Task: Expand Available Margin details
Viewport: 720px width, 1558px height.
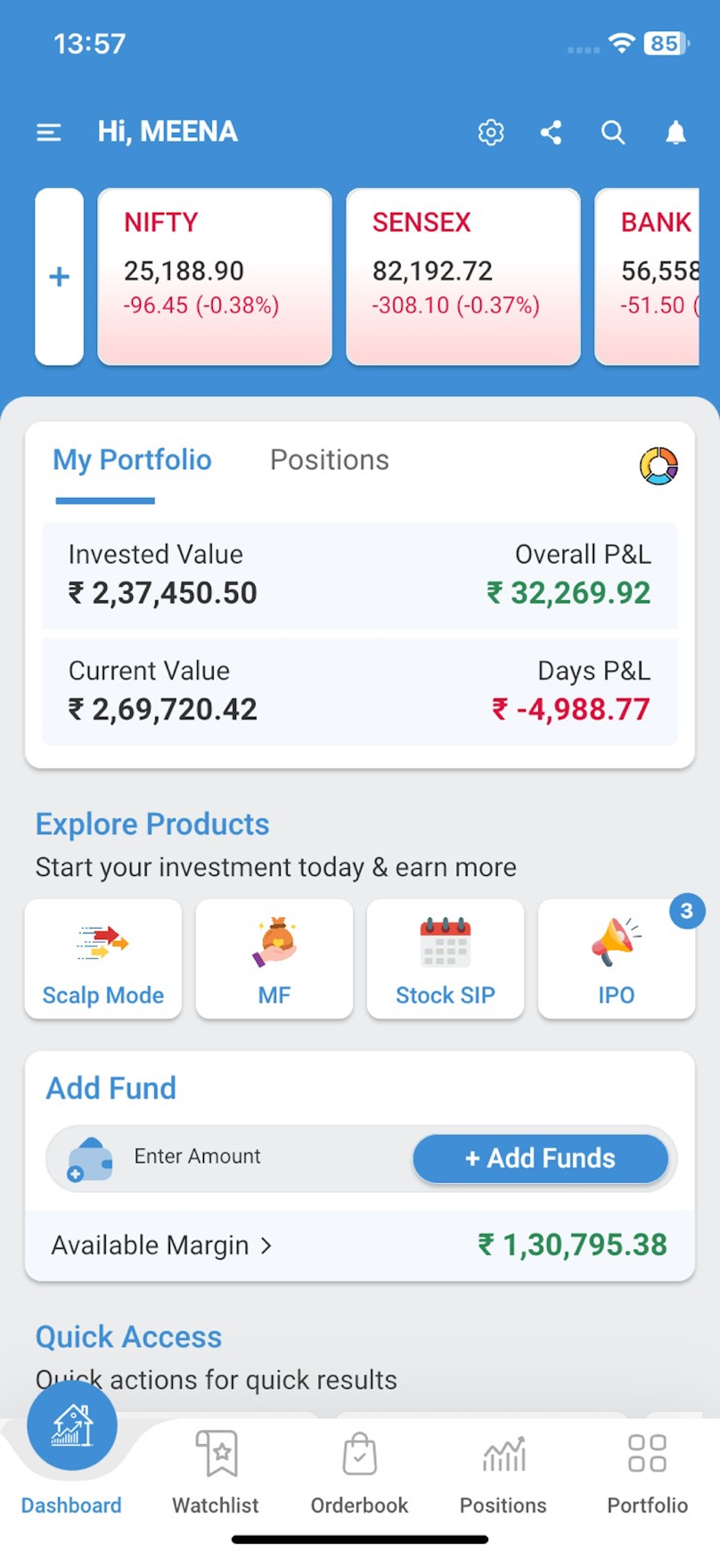Action: coord(162,1245)
